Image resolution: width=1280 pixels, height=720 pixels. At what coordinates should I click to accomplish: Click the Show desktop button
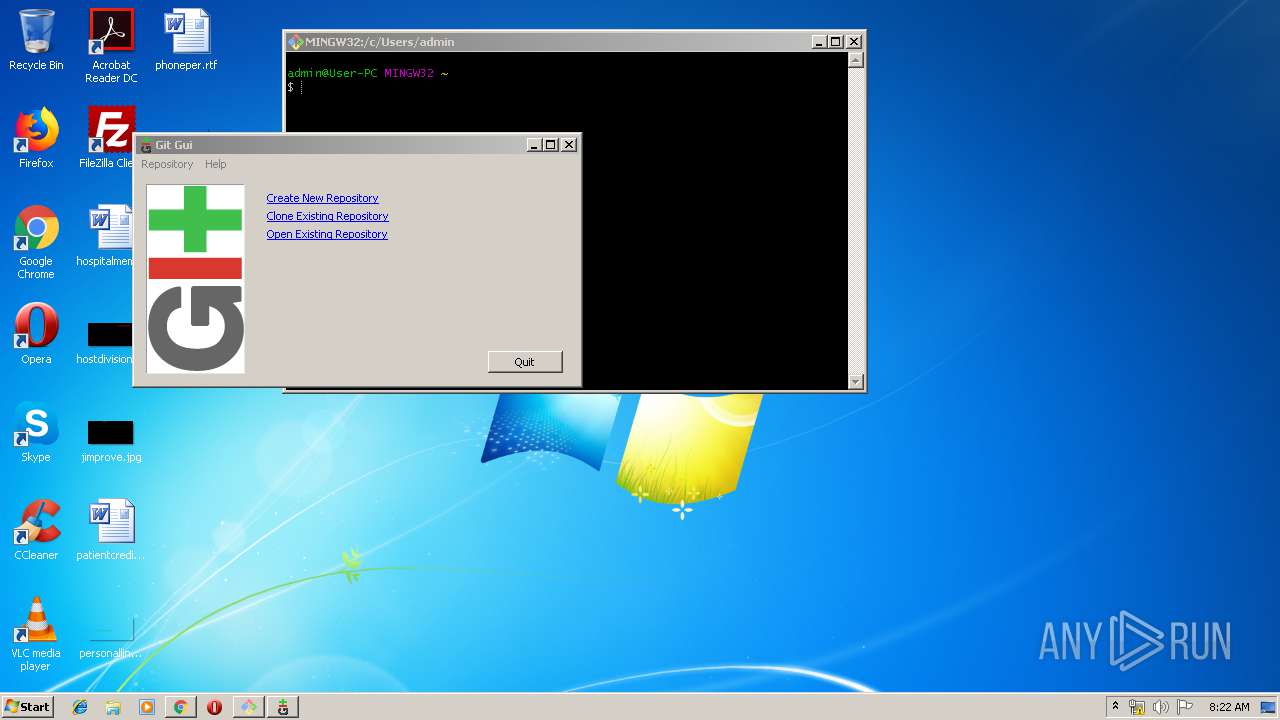tap(1268, 707)
